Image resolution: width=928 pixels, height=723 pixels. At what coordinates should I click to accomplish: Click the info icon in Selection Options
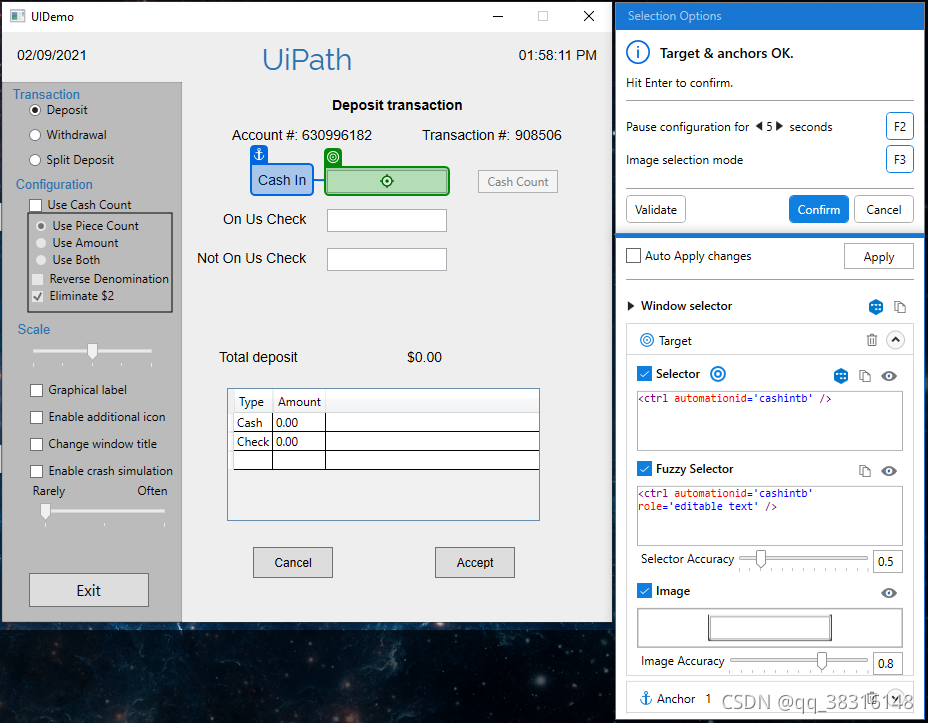(x=637, y=53)
